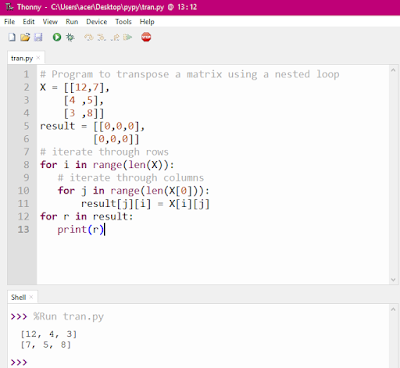The height and width of the screenshot is (368, 400).
Task: Open the Run menu
Action: 72,22
